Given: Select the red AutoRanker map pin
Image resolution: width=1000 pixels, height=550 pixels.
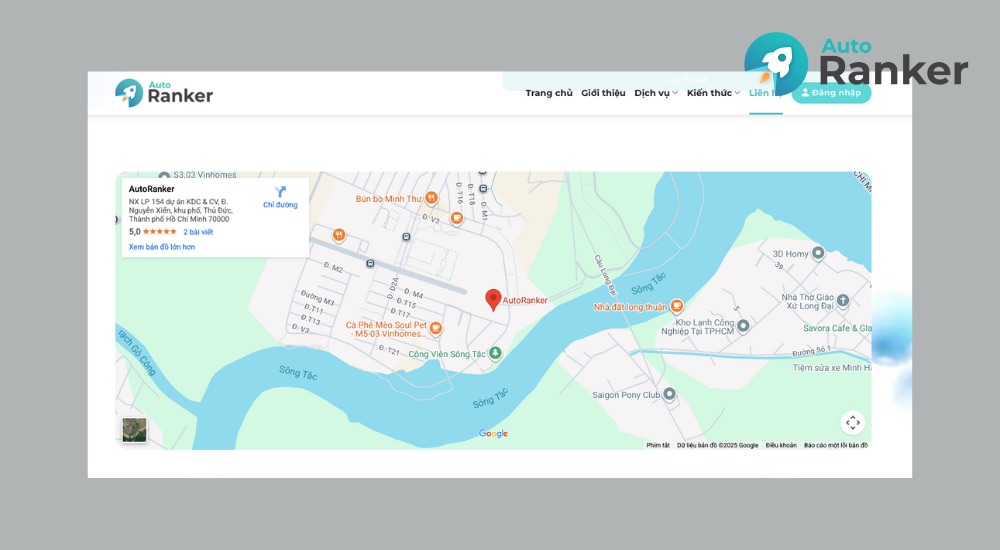Looking at the screenshot, I should coord(493,299).
